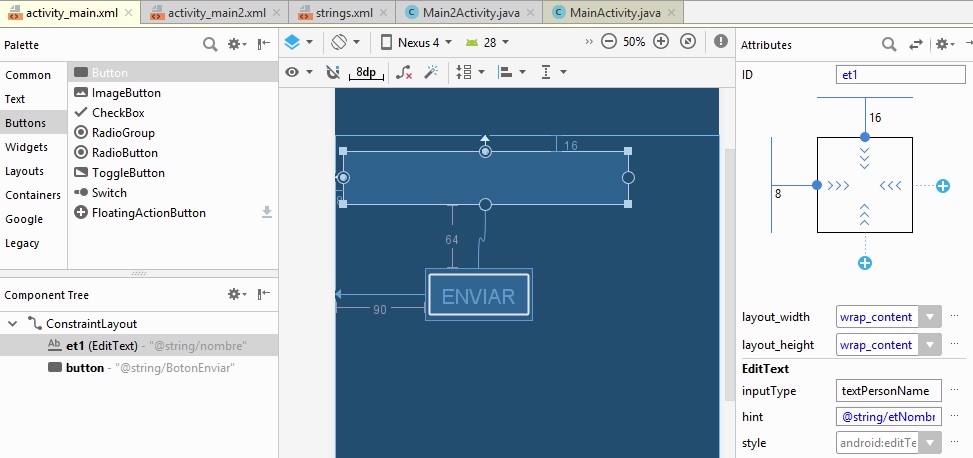Show warnings and errors icon
This screenshot has width=973, height=458.
(x=721, y=42)
